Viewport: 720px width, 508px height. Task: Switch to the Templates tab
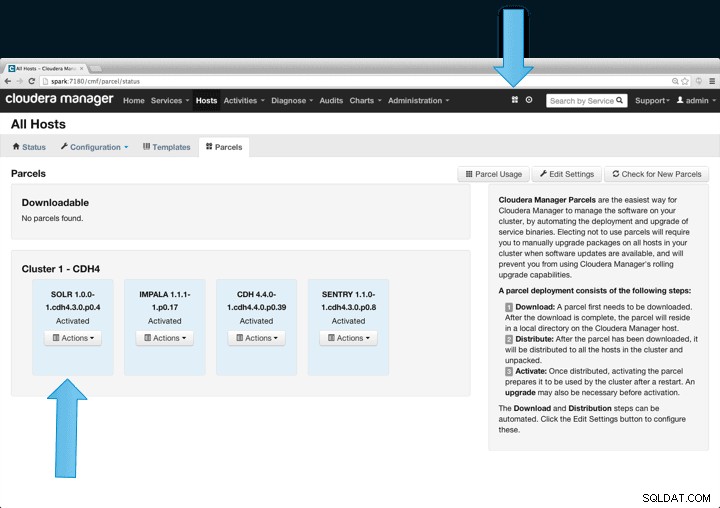coord(166,147)
